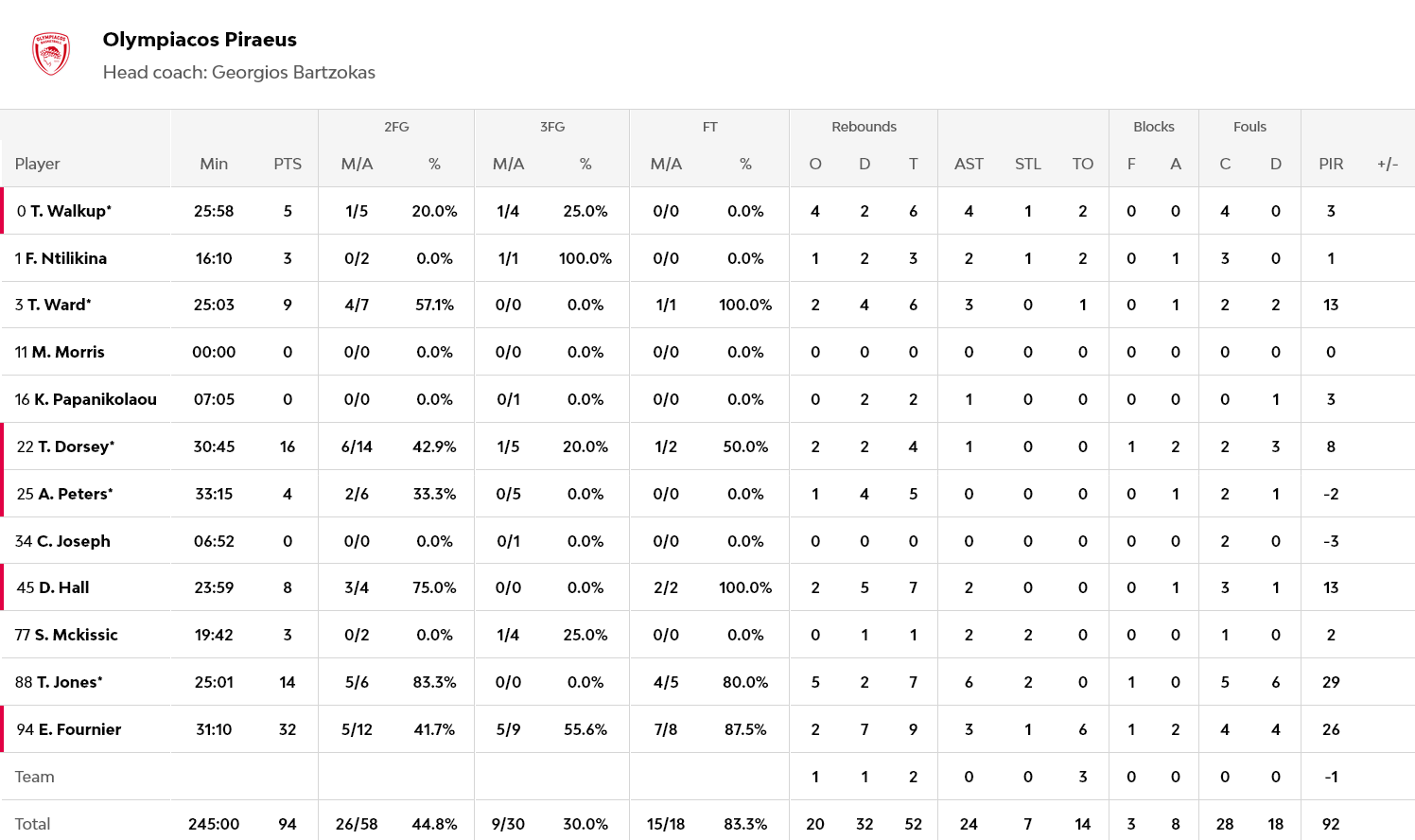Open E. Fournier's player profile
This screenshot has height=840, width=1415.
click(79, 729)
